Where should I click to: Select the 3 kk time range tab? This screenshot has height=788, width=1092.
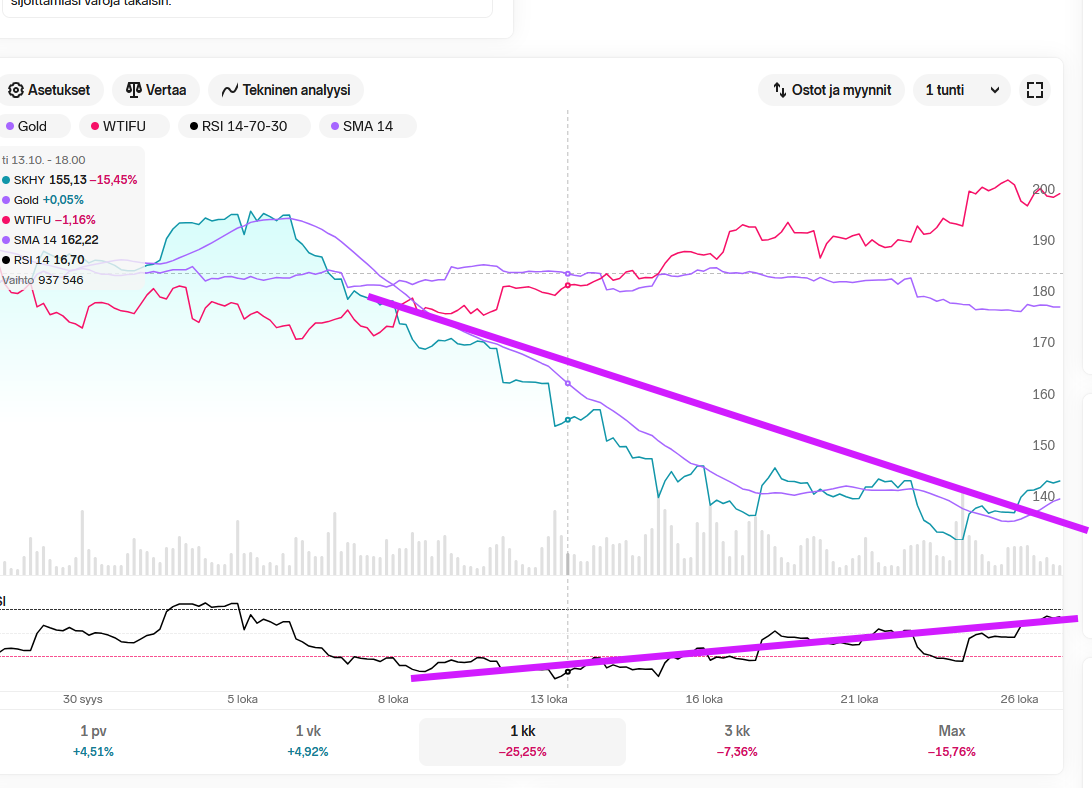737,741
